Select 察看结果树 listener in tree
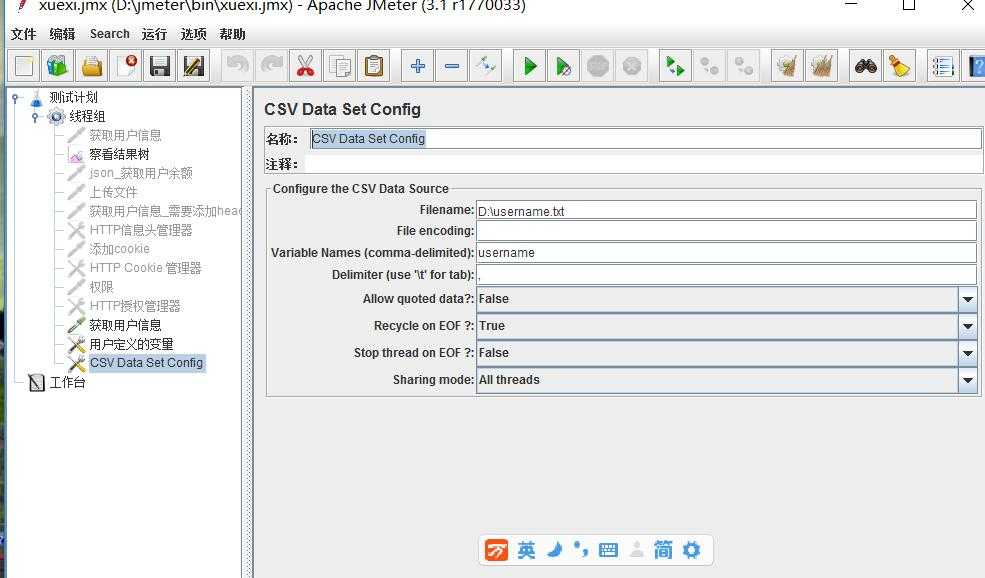 (x=119, y=155)
